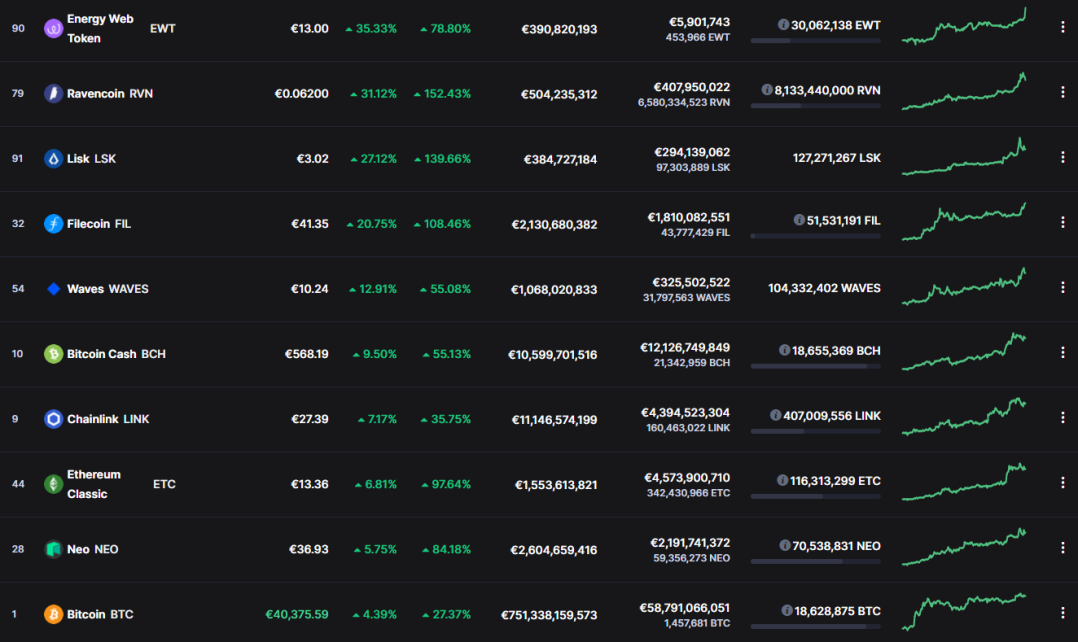The image size is (1078, 642).
Task: Click the Bitcoin 7-day sparkline chart
Action: click(x=964, y=612)
